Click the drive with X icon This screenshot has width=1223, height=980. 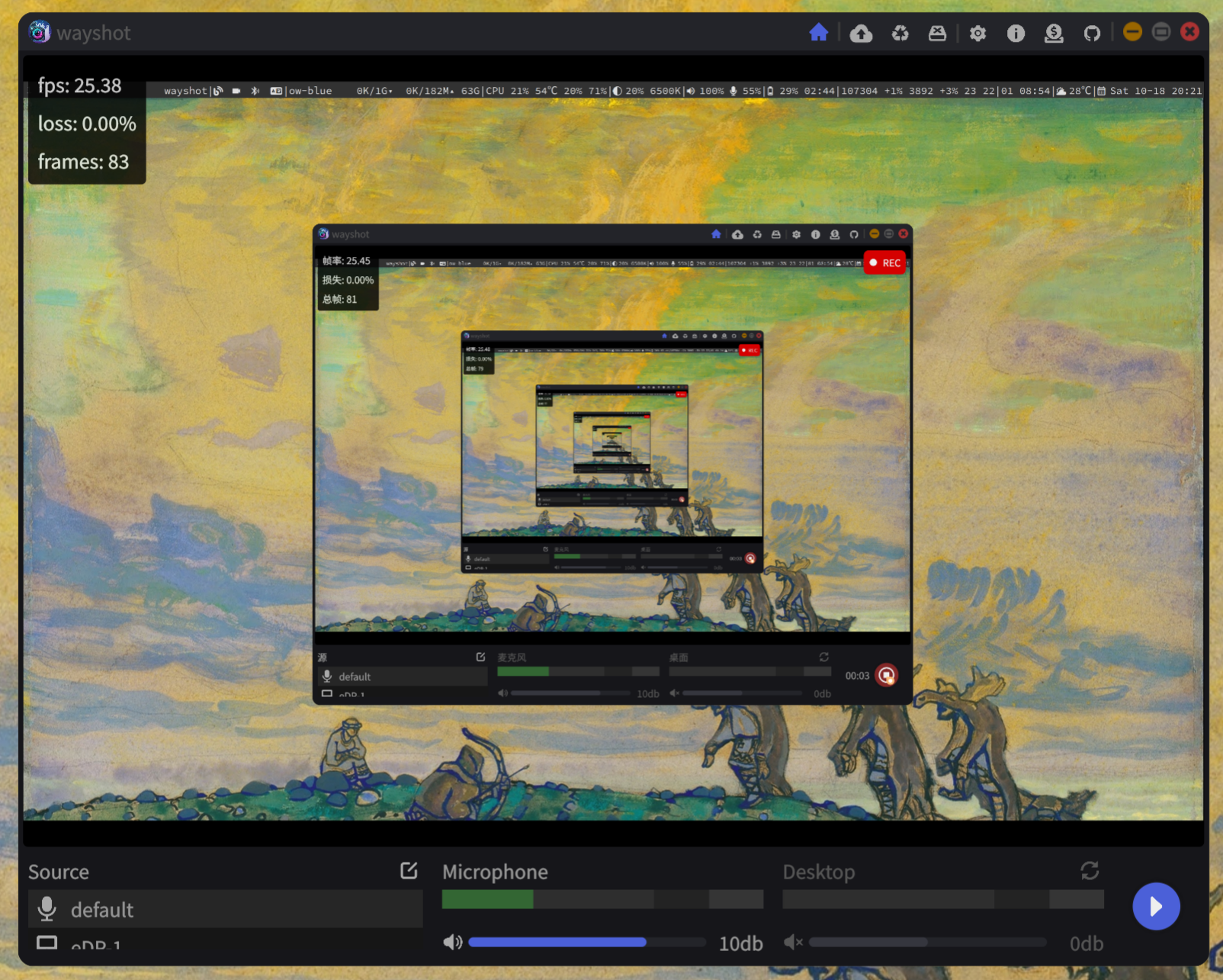[937, 33]
